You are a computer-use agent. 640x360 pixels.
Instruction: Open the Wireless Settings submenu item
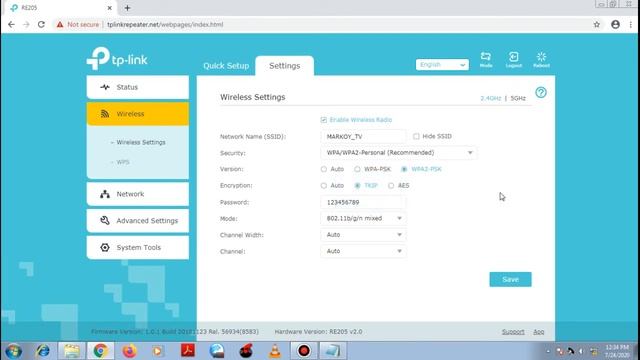click(x=141, y=142)
